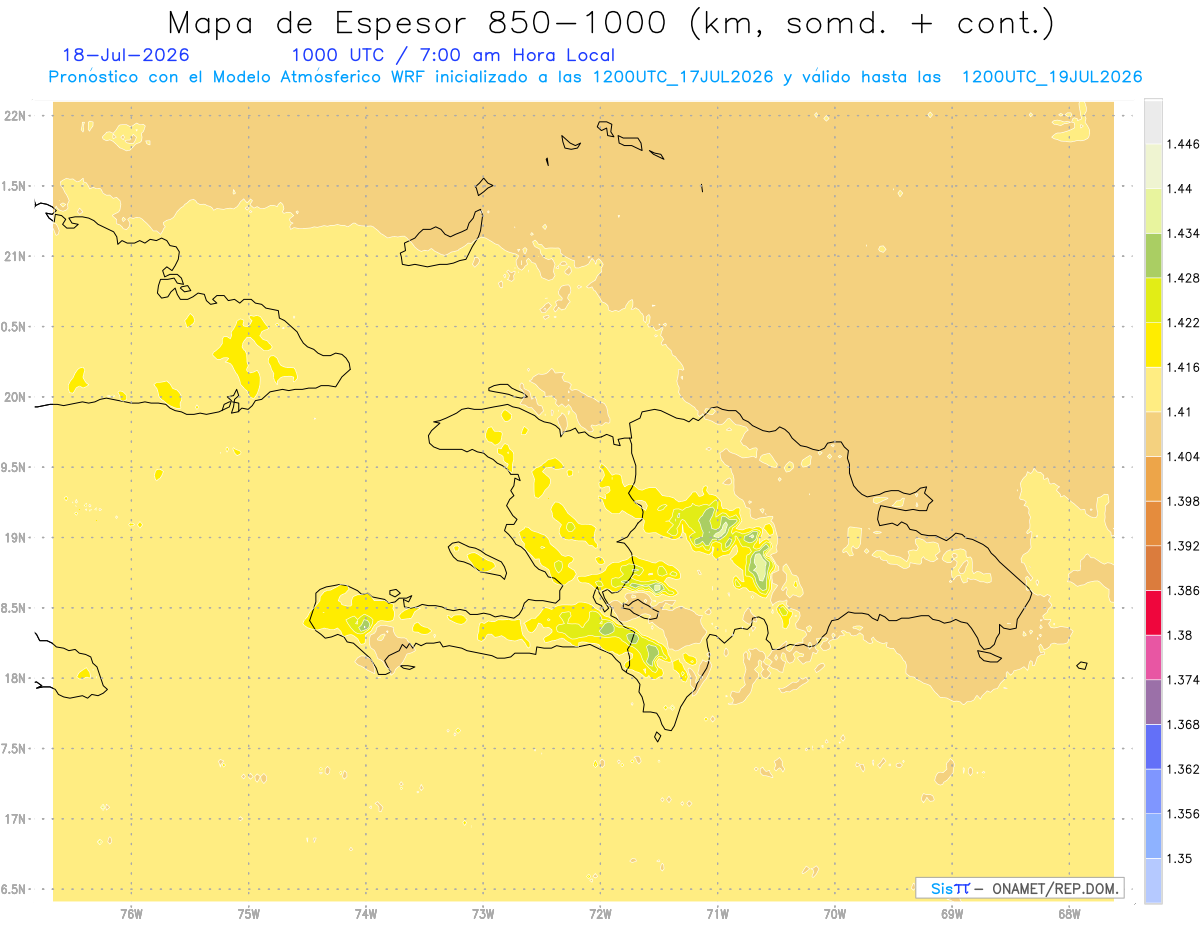Select the bright yellow segment between 1.416 and 1.422
The image size is (1200, 927).
(1153, 344)
